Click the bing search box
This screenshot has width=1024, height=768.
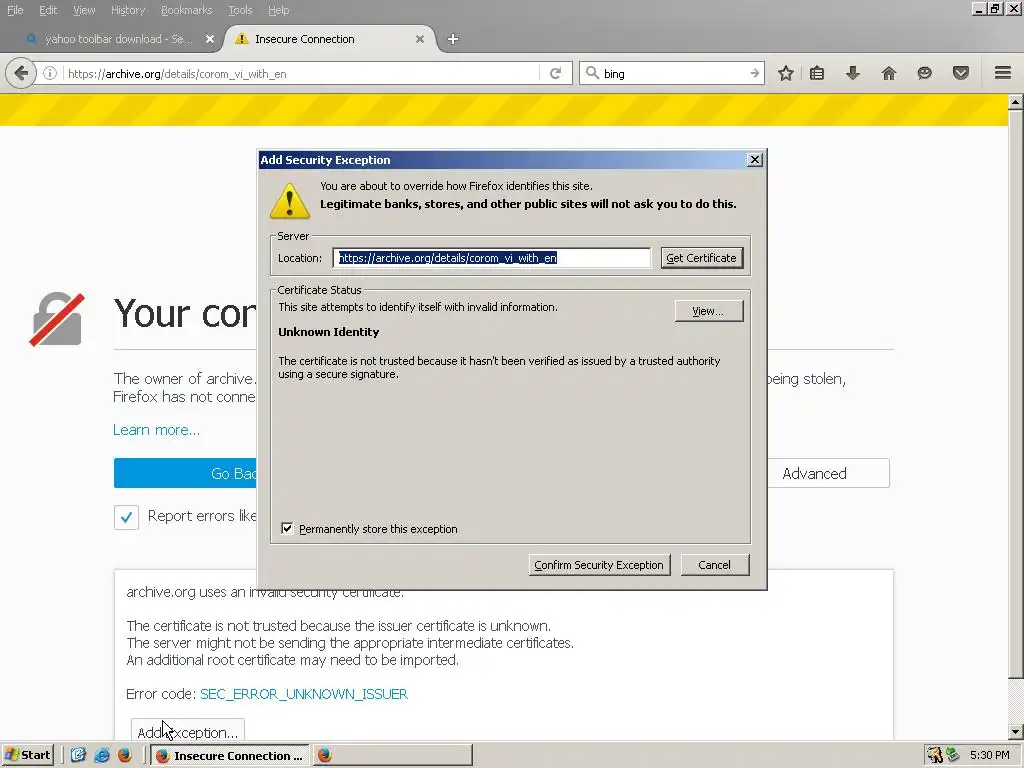click(x=673, y=73)
